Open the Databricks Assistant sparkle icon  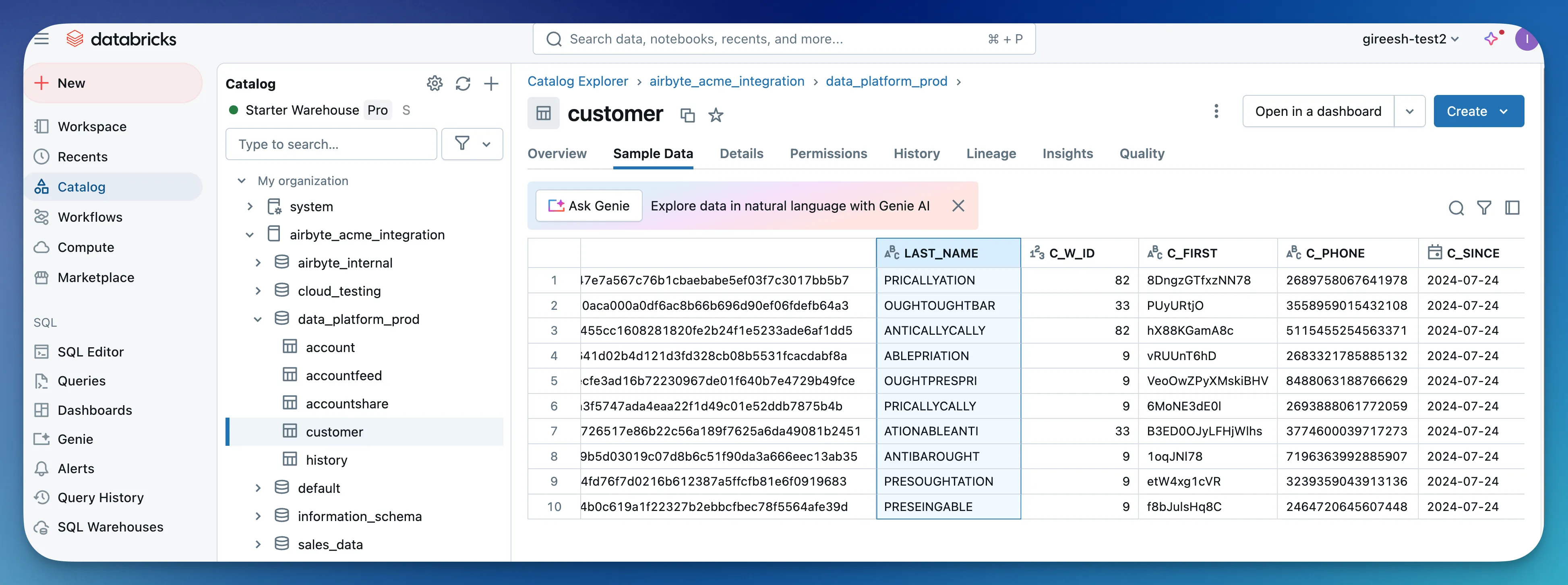pos(1491,39)
